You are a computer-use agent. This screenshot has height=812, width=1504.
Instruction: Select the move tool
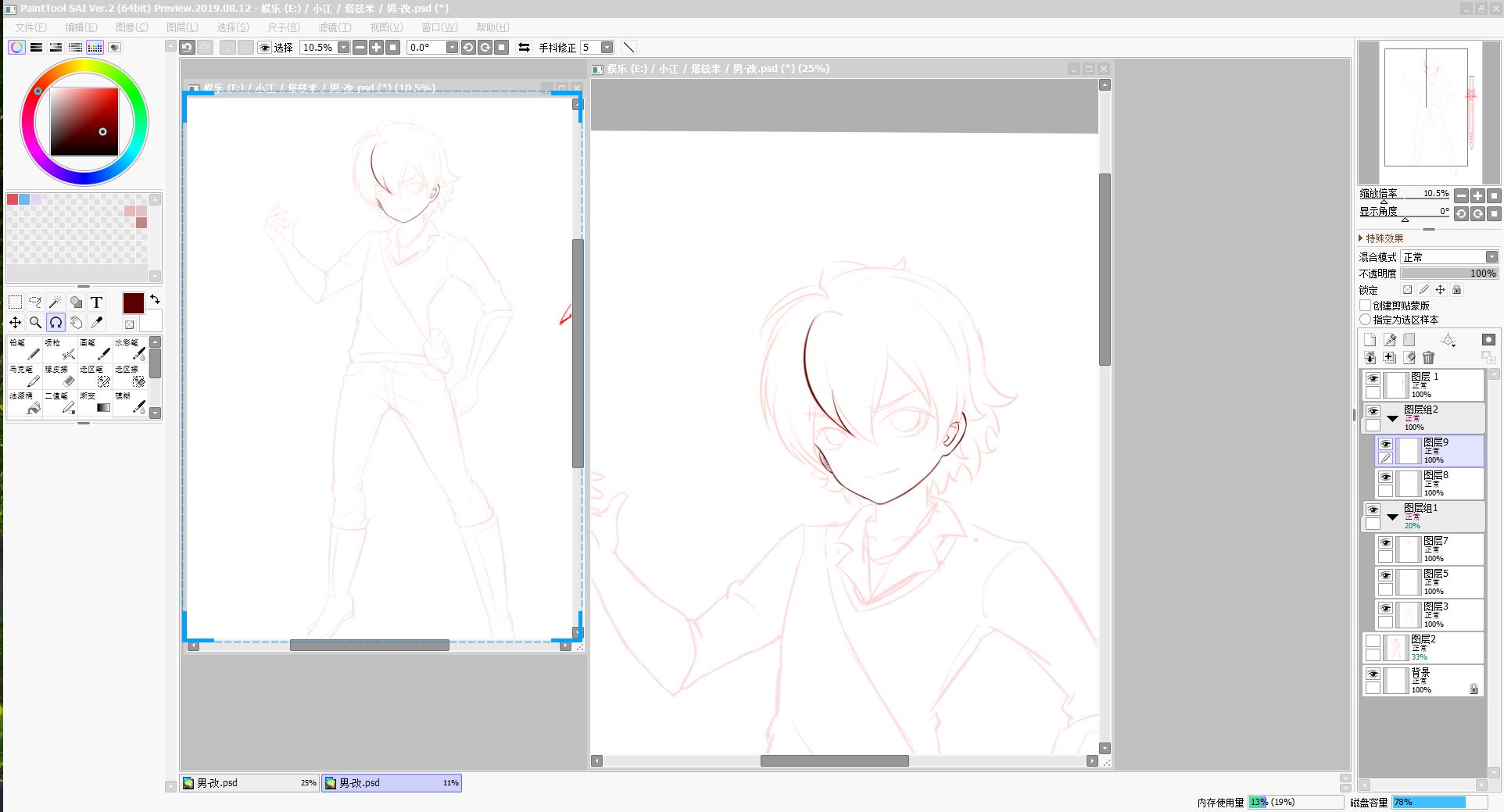point(15,322)
